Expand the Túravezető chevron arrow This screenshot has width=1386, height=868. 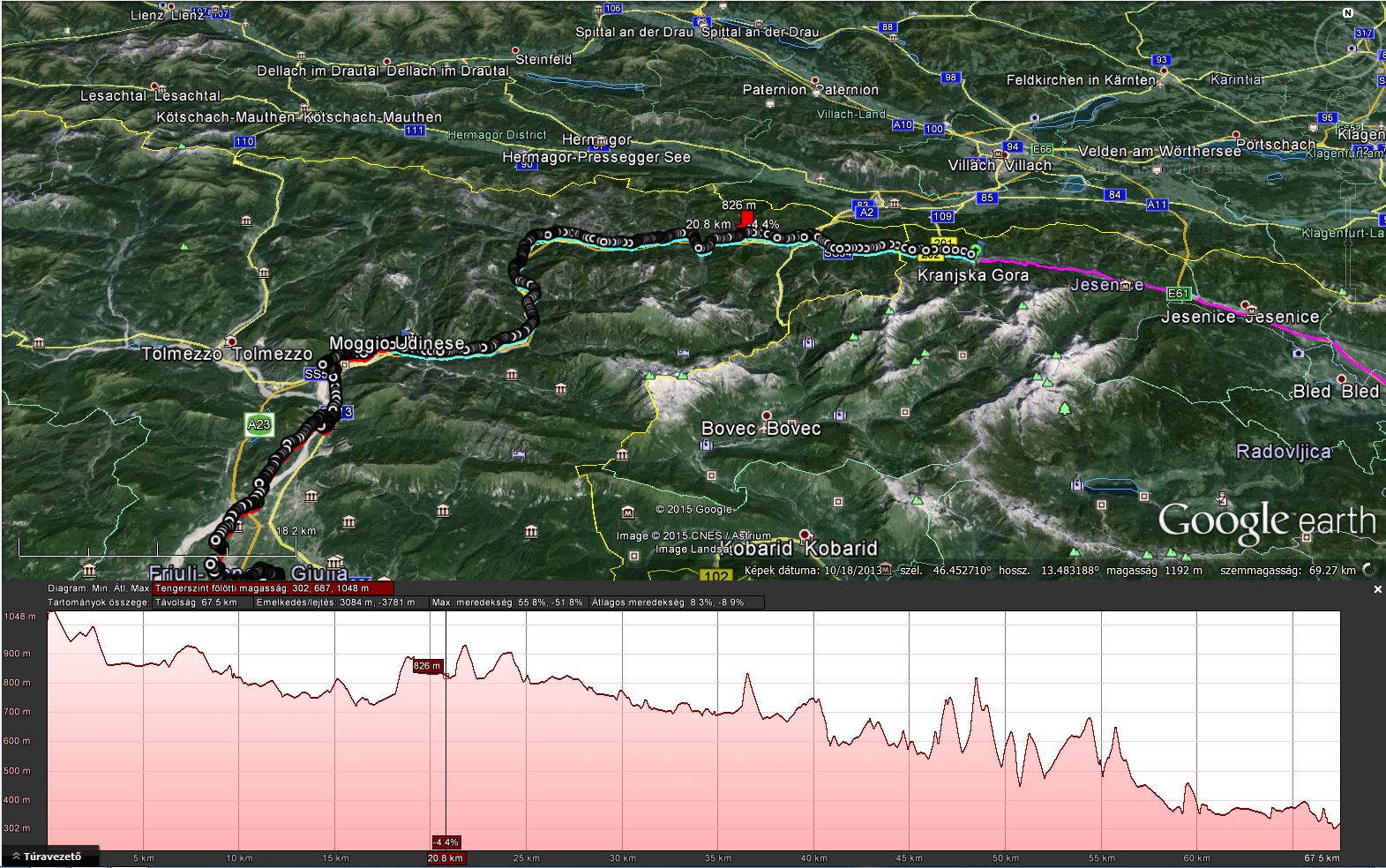point(15,857)
